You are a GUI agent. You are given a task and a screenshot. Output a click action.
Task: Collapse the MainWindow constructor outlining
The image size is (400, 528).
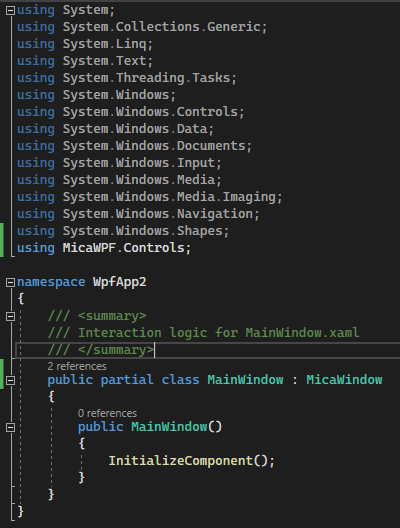point(10,427)
